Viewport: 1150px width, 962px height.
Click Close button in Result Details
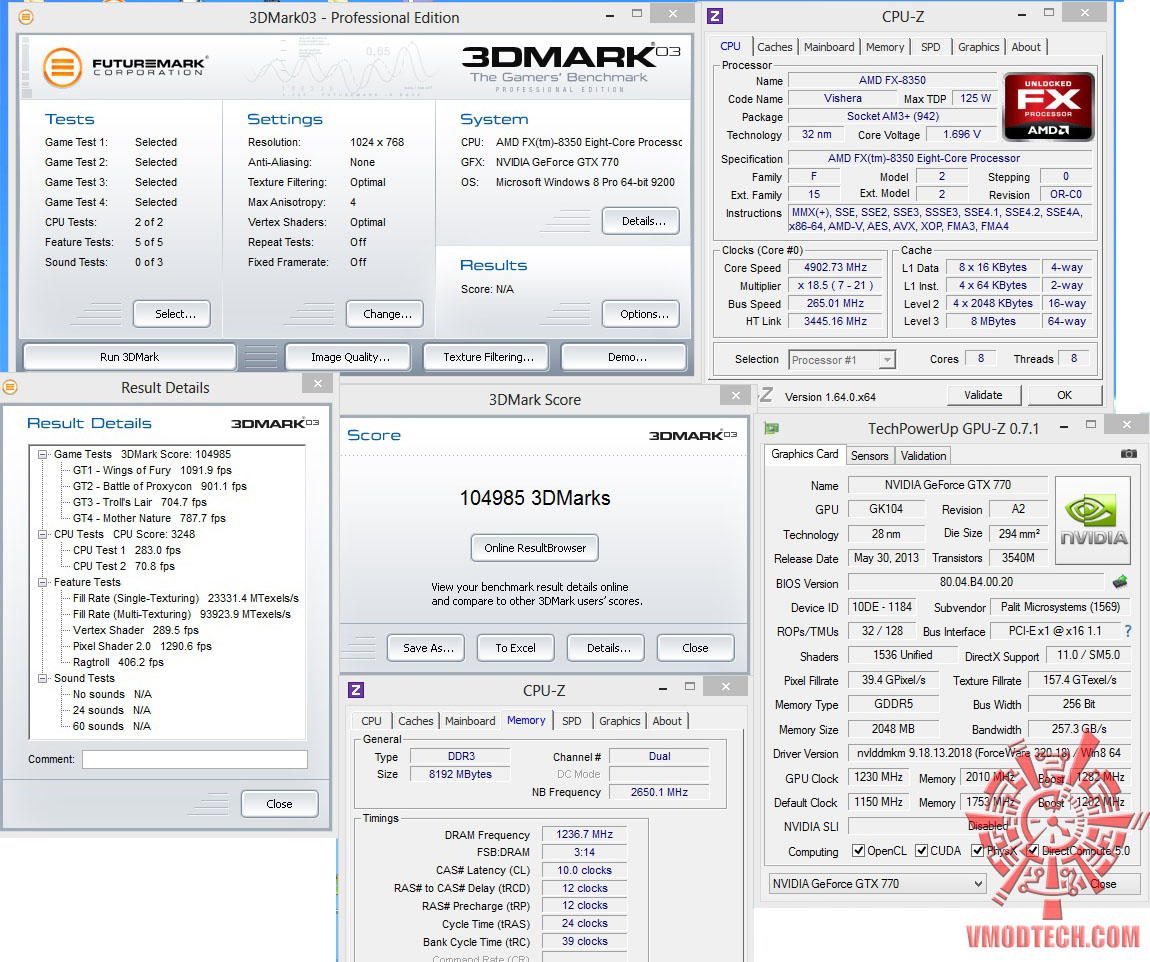tap(279, 804)
